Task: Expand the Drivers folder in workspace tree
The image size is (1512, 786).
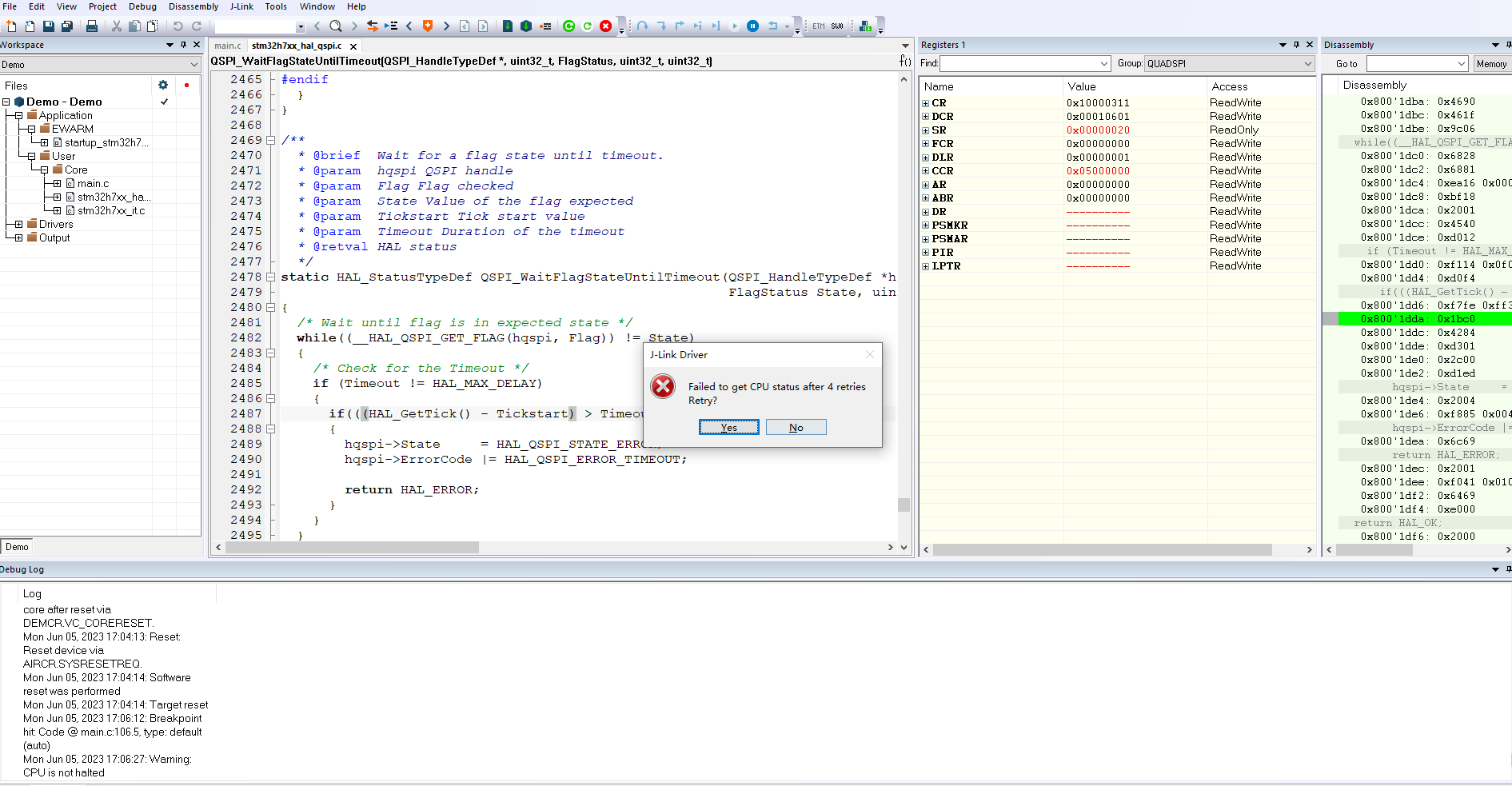Action: 18,224
